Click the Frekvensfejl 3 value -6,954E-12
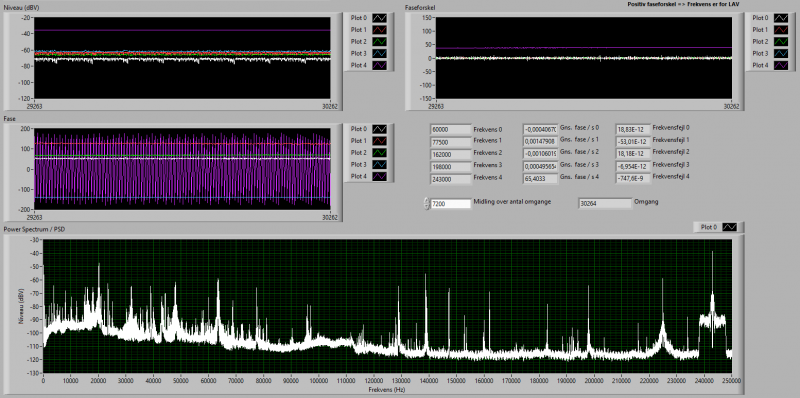Screen dimensions: 800x398 633,166
